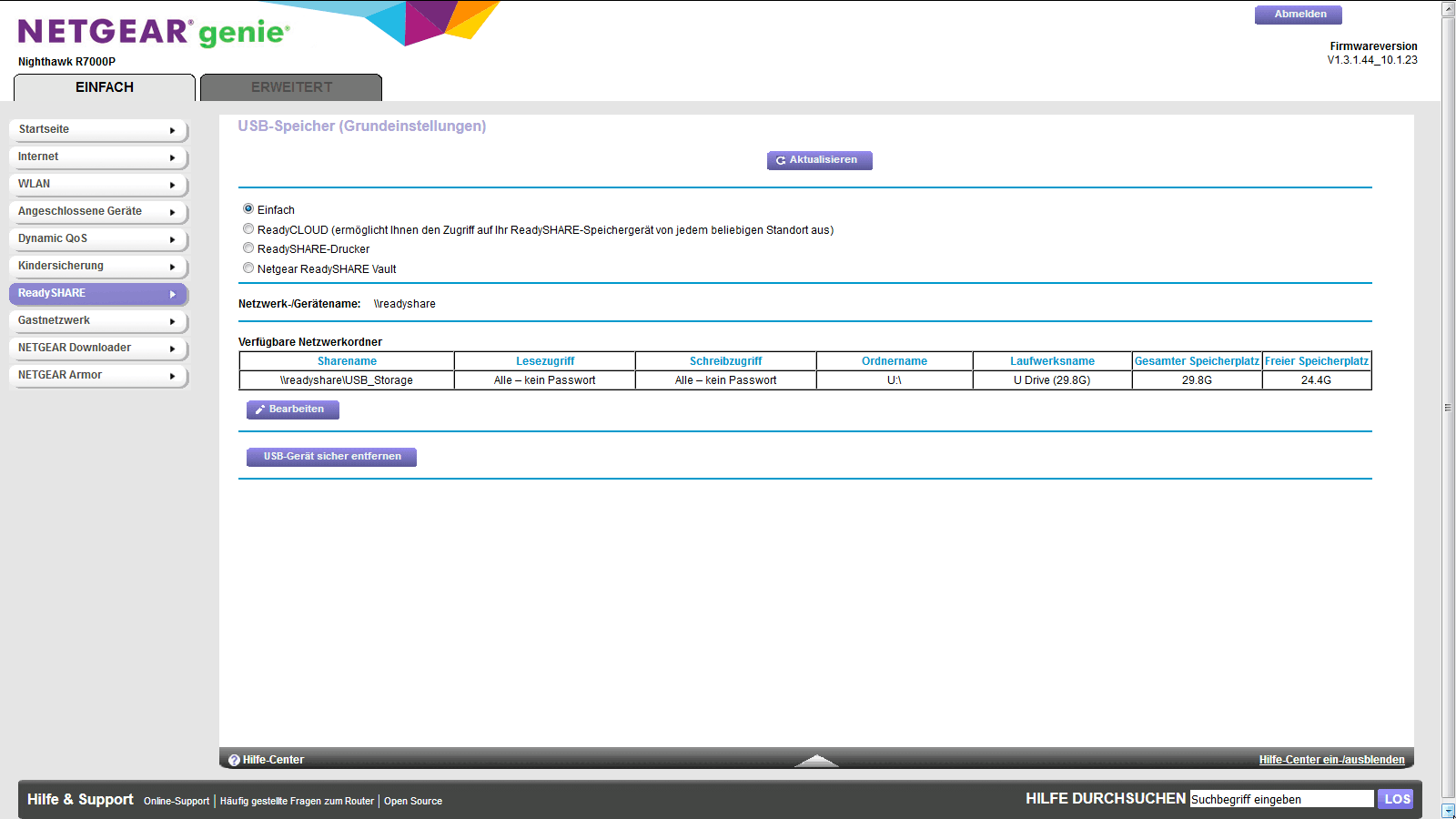
Task: Click the 24.4G free space value
Action: coord(1316,380)
